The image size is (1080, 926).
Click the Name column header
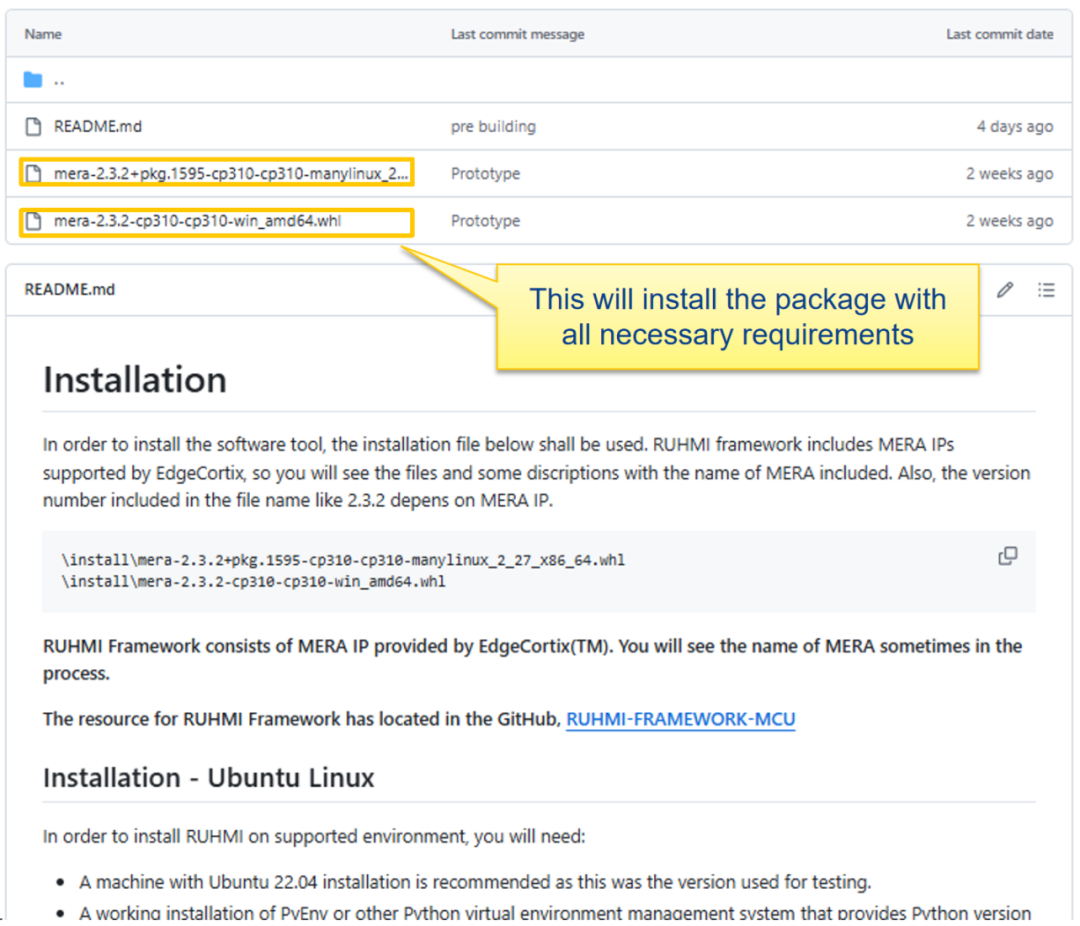pyautogui.click(x=43, y=34)
